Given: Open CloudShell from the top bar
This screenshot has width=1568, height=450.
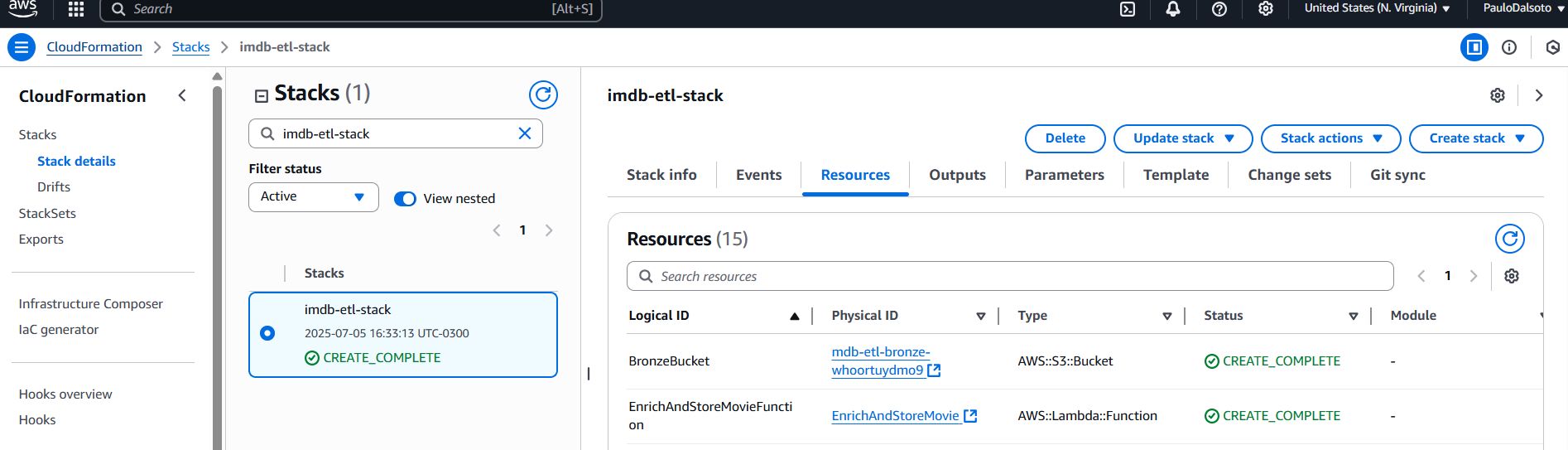Looking at the screenshot, I should (1128, 9).
